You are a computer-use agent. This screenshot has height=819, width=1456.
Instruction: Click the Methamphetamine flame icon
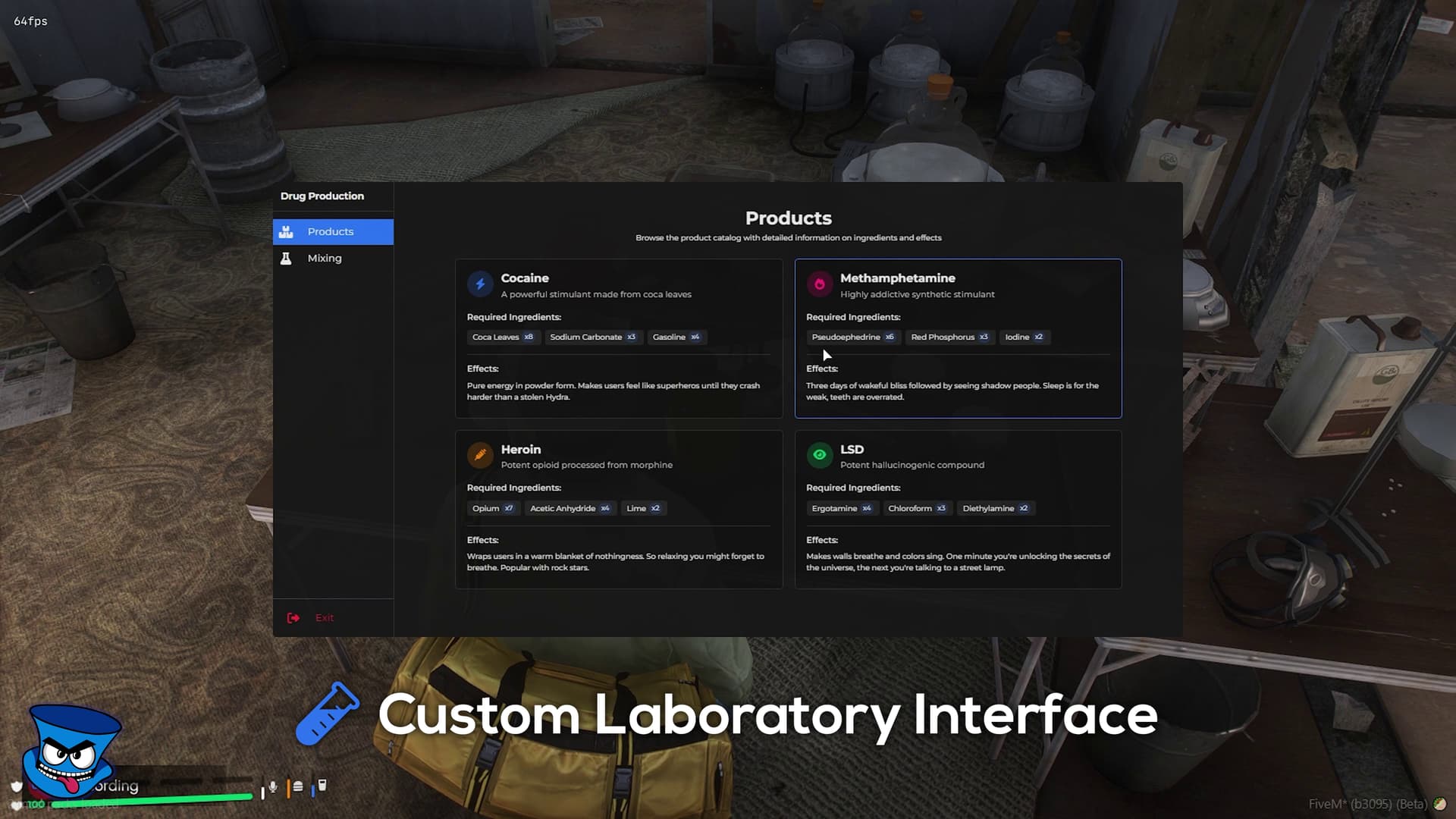coord(819,284)
